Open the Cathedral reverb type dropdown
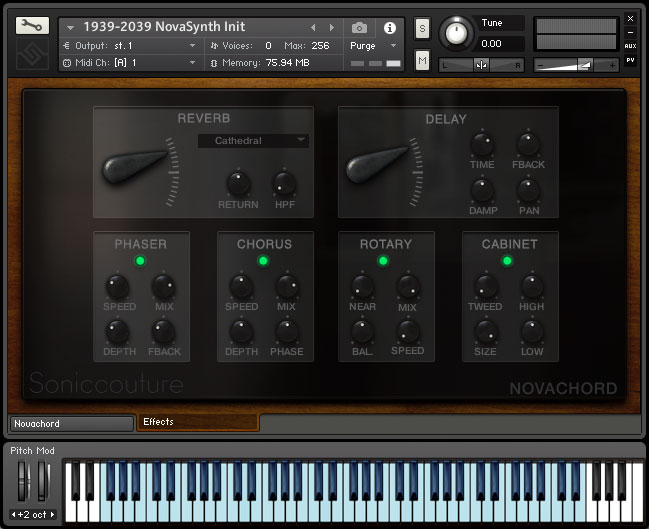Viewport: 649px width, 529px height. tap(253, 141)
